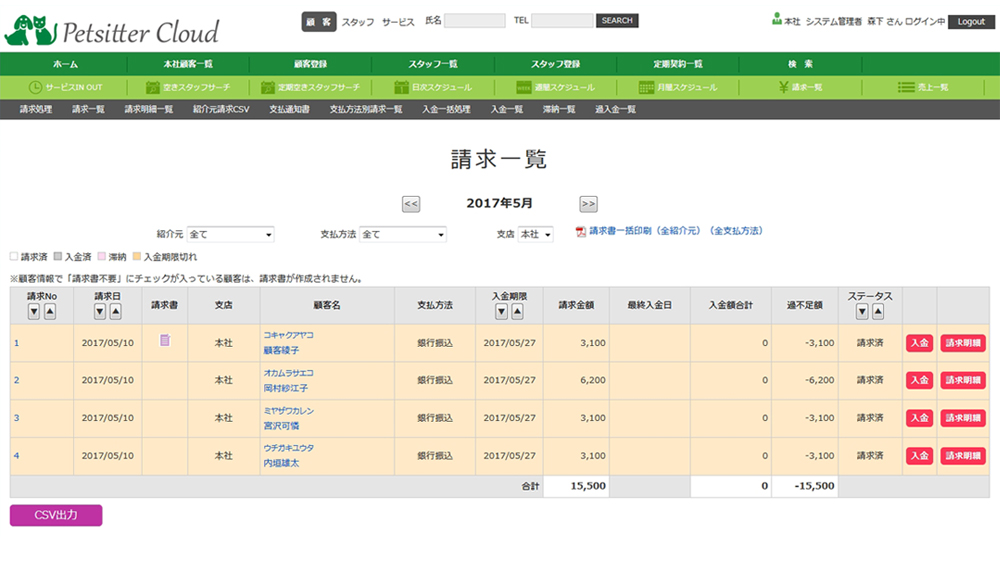Open 入金一括処理 submenu
The height and width of the screenshot is (580, 1000).
click(446, 109)
